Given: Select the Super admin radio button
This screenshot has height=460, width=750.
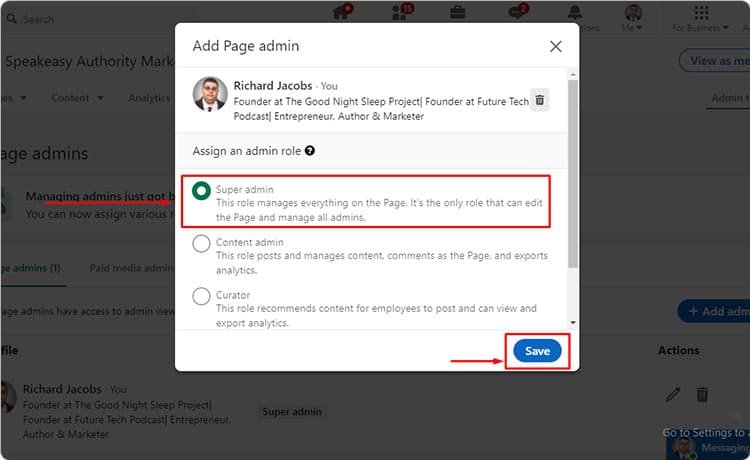Looking at the screenshot, I should pos(201,191).
